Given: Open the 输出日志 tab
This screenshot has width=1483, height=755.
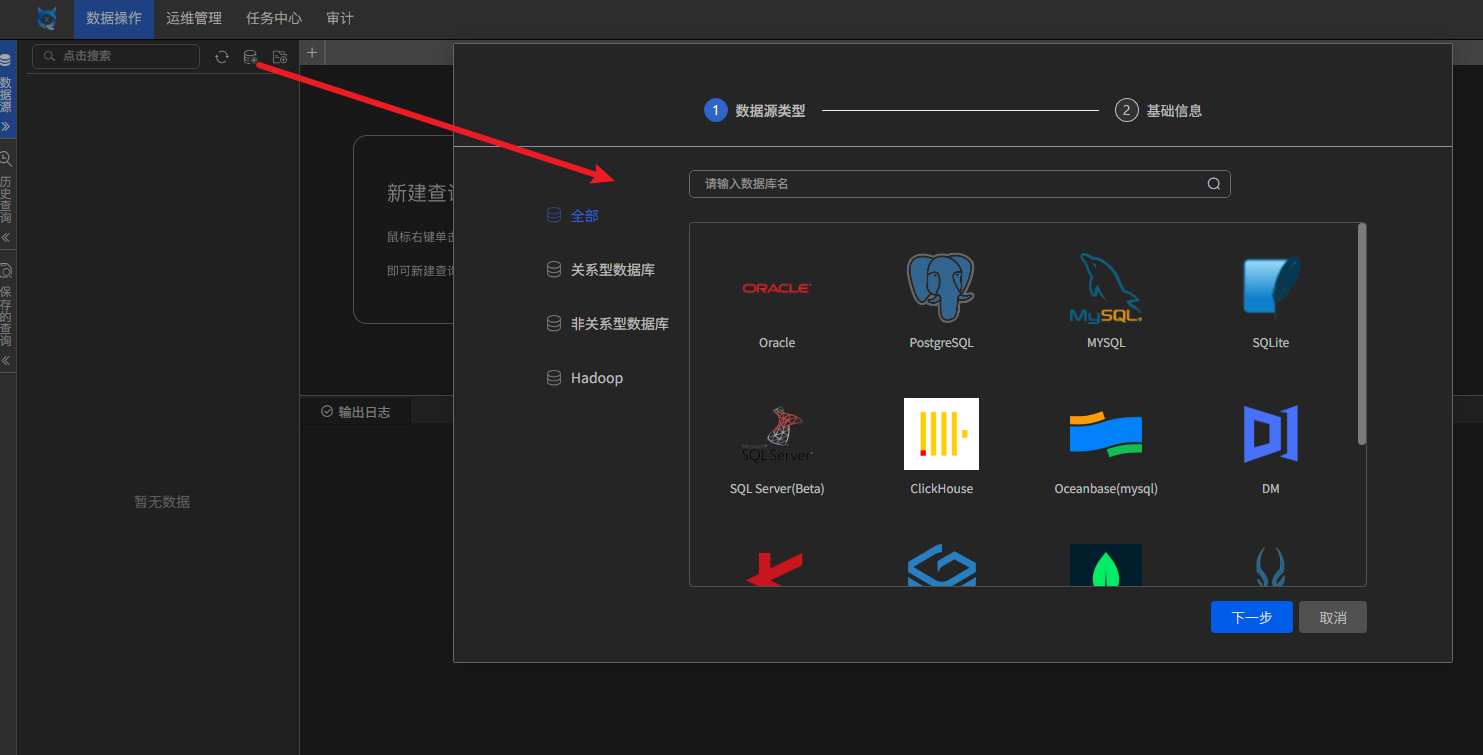Looking at the screenshot, I should click(x=355, y=412).
